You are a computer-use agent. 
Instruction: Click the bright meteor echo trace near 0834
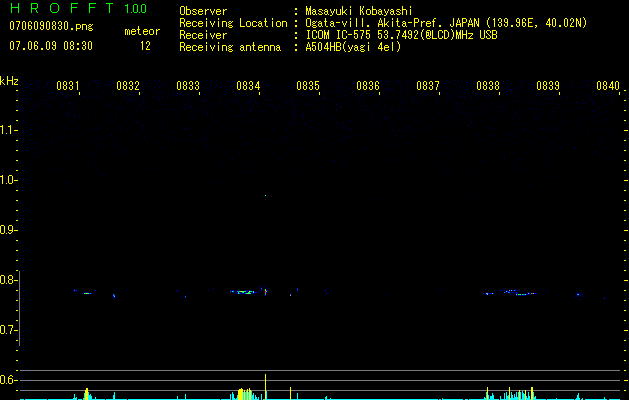pyautogui.click(x=243, y=292)
